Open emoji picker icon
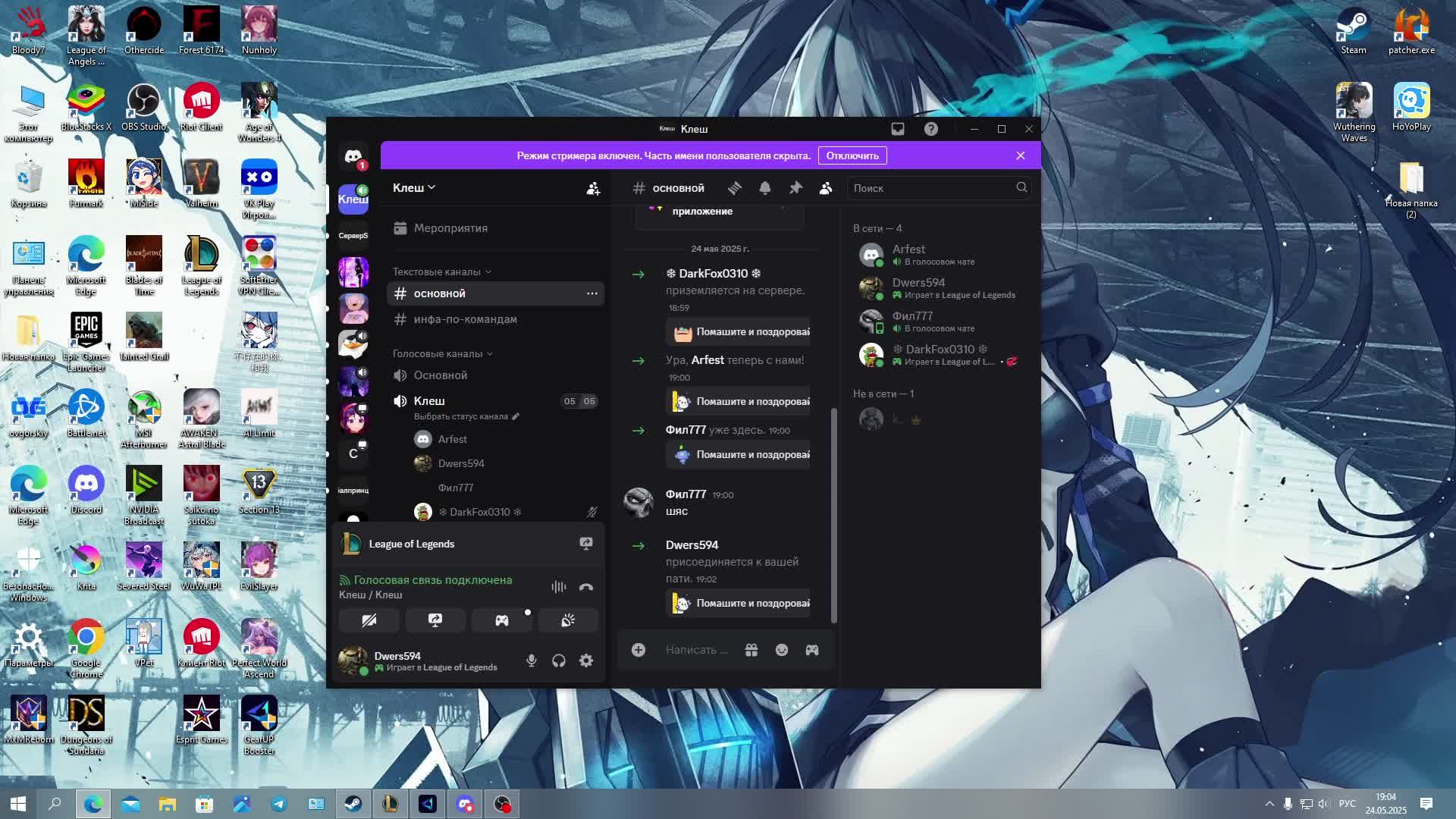The image size is (1456, 819). click(782, 650)
